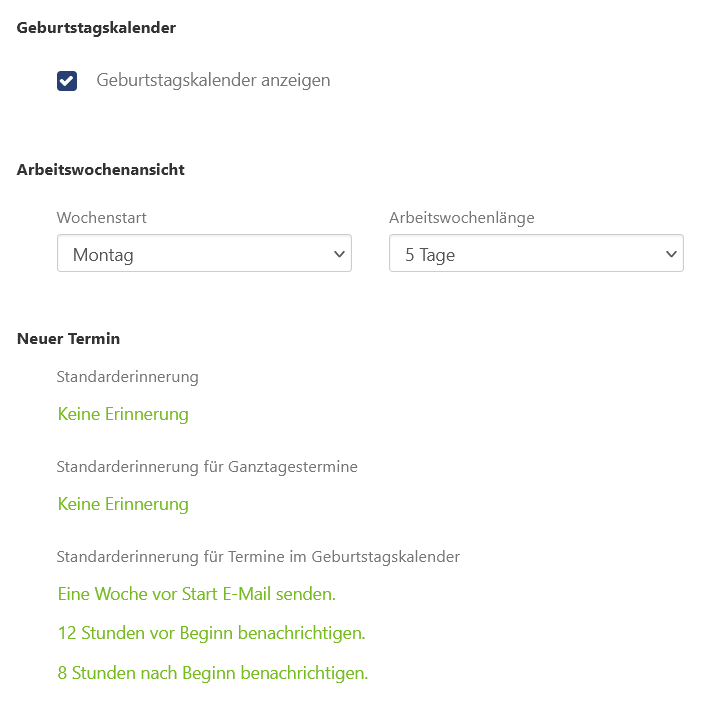This screenshot has height=703, width=712.
Task: Click the Arbeitswochenlänge field label
Action: click(462, 218)
